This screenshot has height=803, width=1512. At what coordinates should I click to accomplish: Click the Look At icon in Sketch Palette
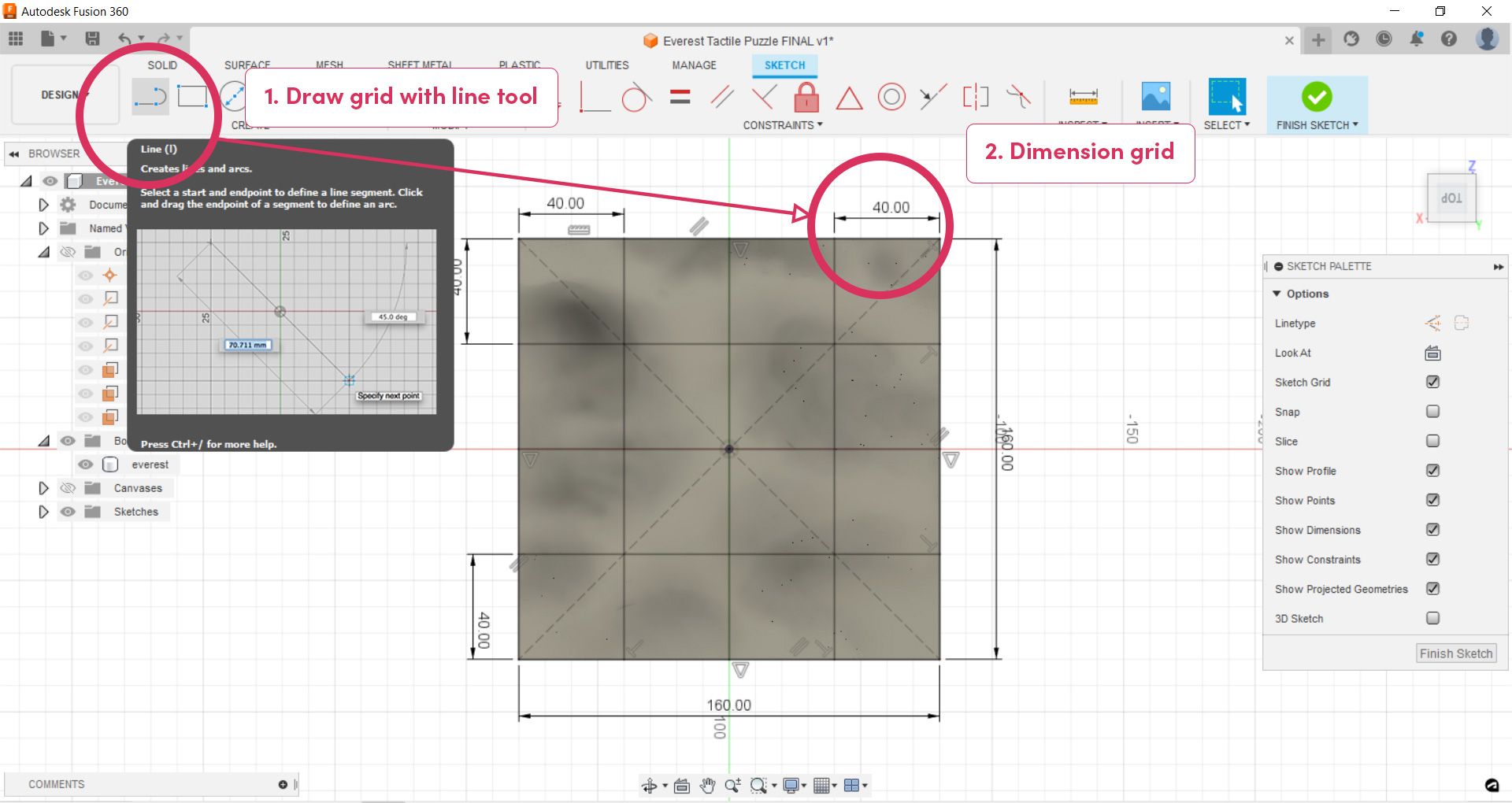tap(1432, 353)
